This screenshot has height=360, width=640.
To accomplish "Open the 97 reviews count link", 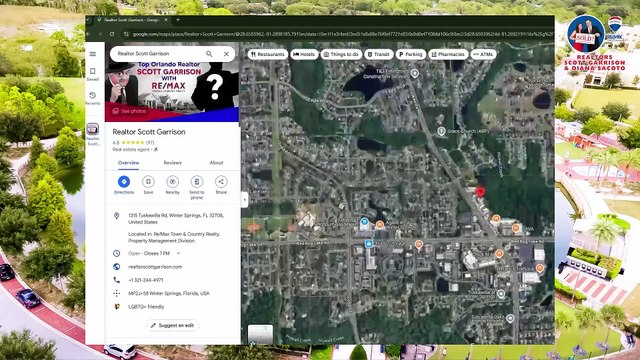I will 150,142.
